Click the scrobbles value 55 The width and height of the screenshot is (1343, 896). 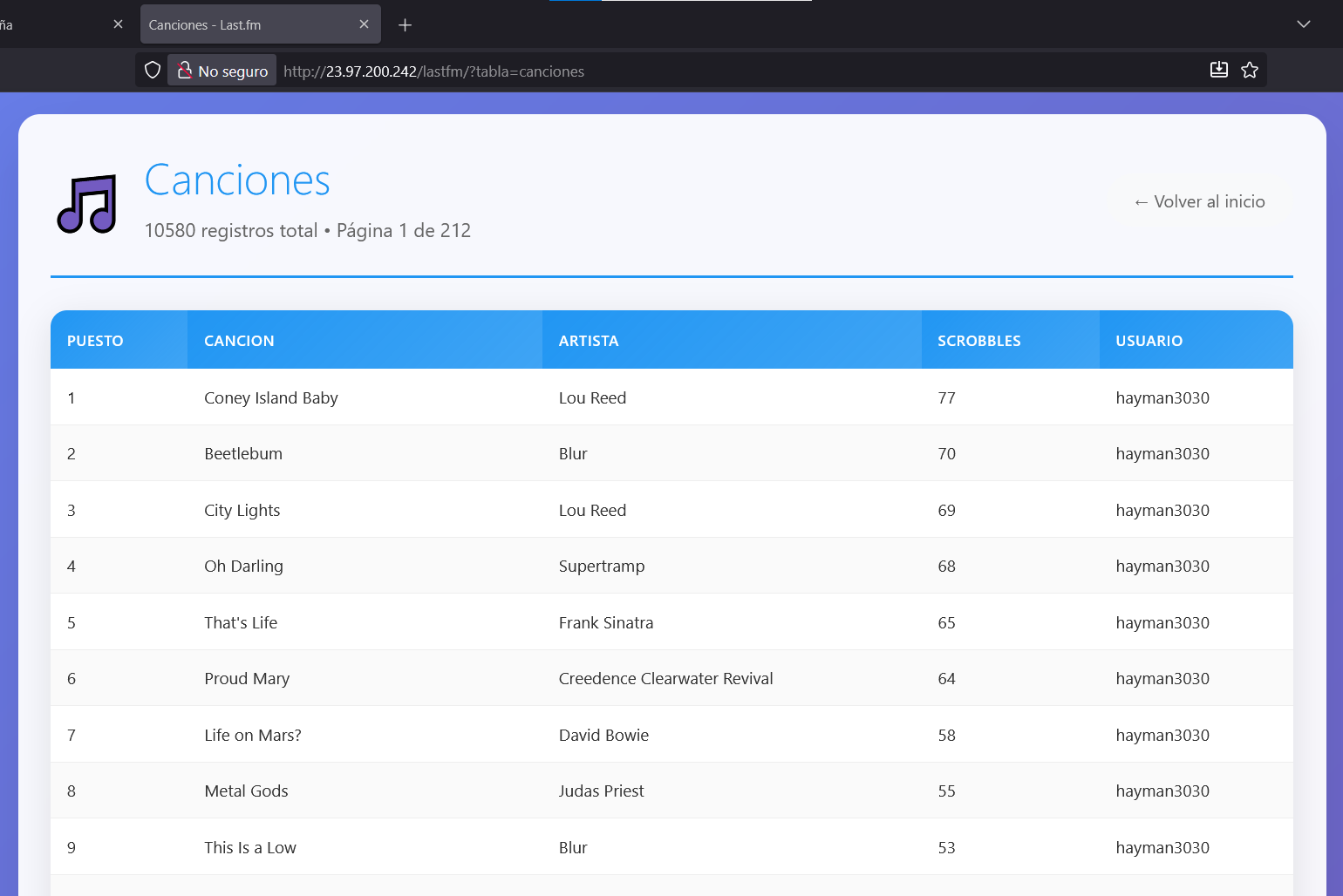pos(946,791)
